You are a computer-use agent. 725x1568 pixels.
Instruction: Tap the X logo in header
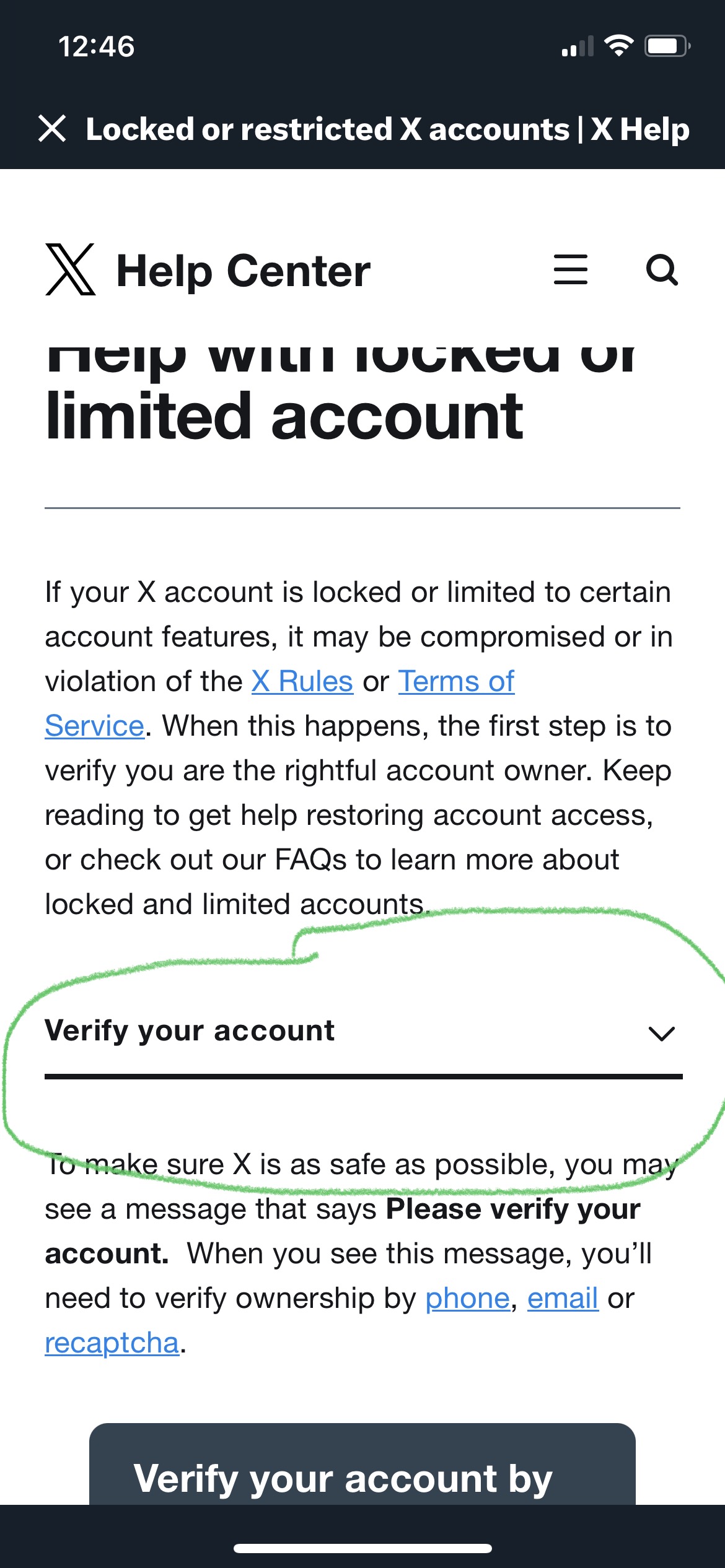pos(71,270)
